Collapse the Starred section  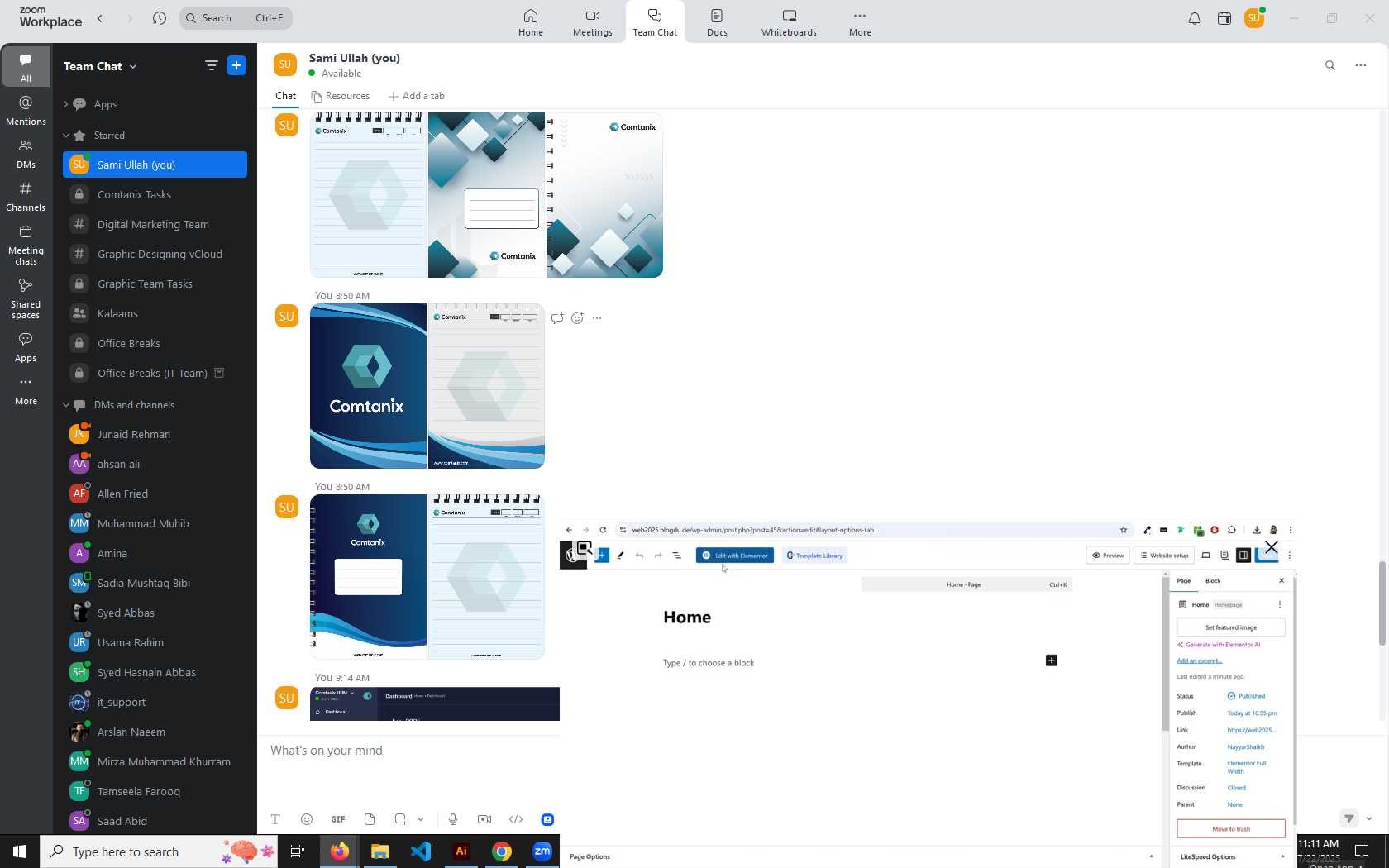[65, 136]
